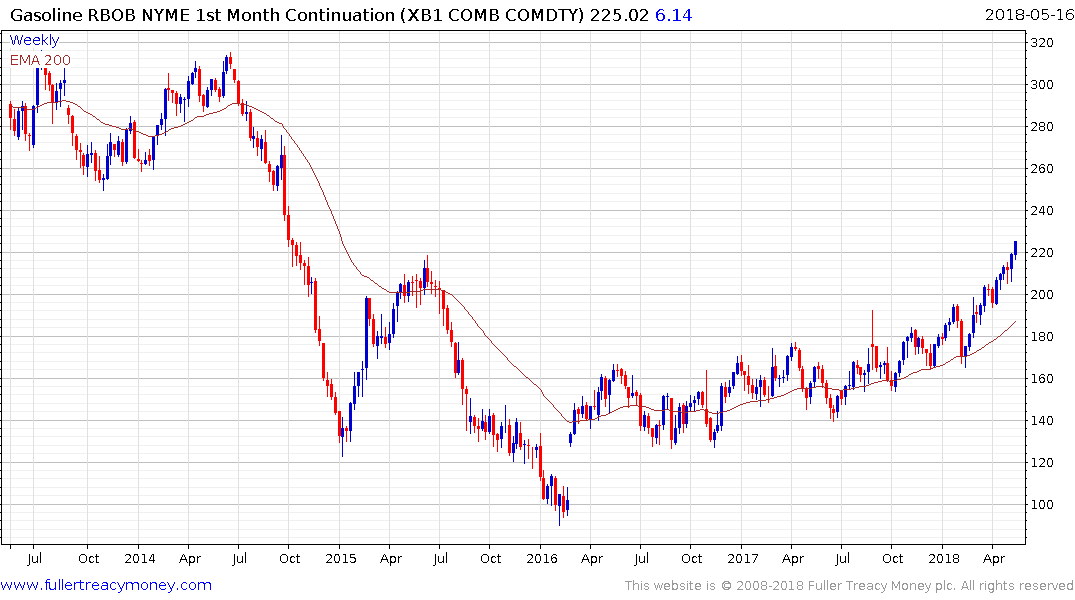Click the 180 price axis label
This screenshot has height=600, width=1075.
[1042, 336]
